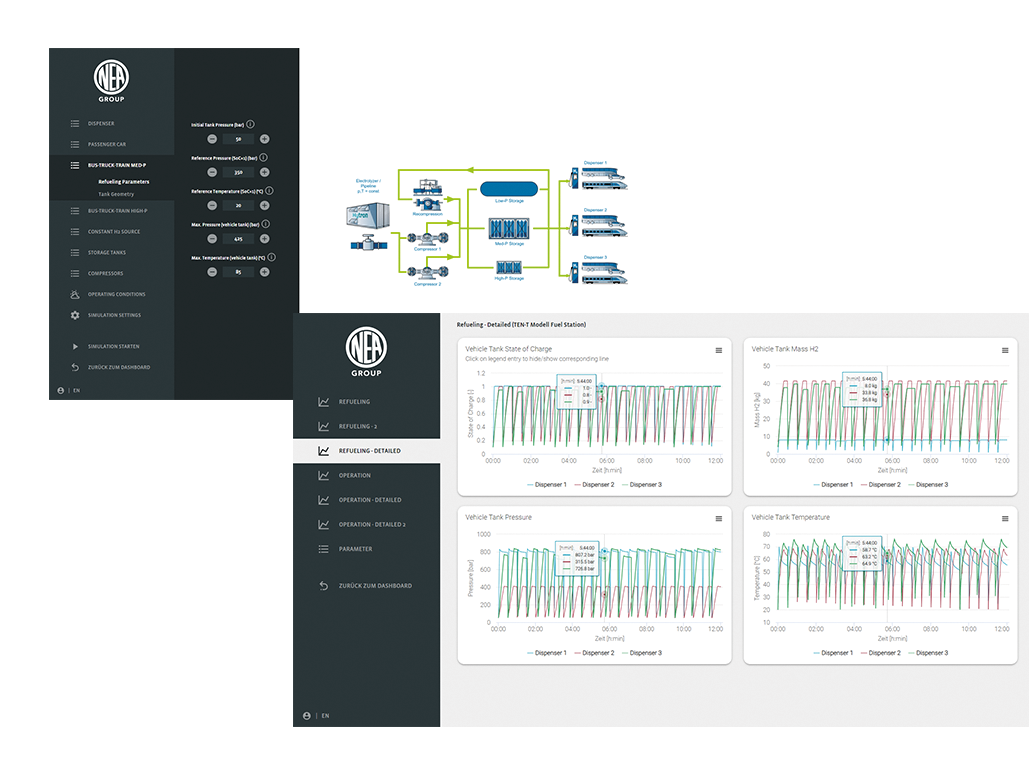The image size is (1029, 772).
Task: Click info icon beside Initial Tank Pressure
Action: coord(250,124)
